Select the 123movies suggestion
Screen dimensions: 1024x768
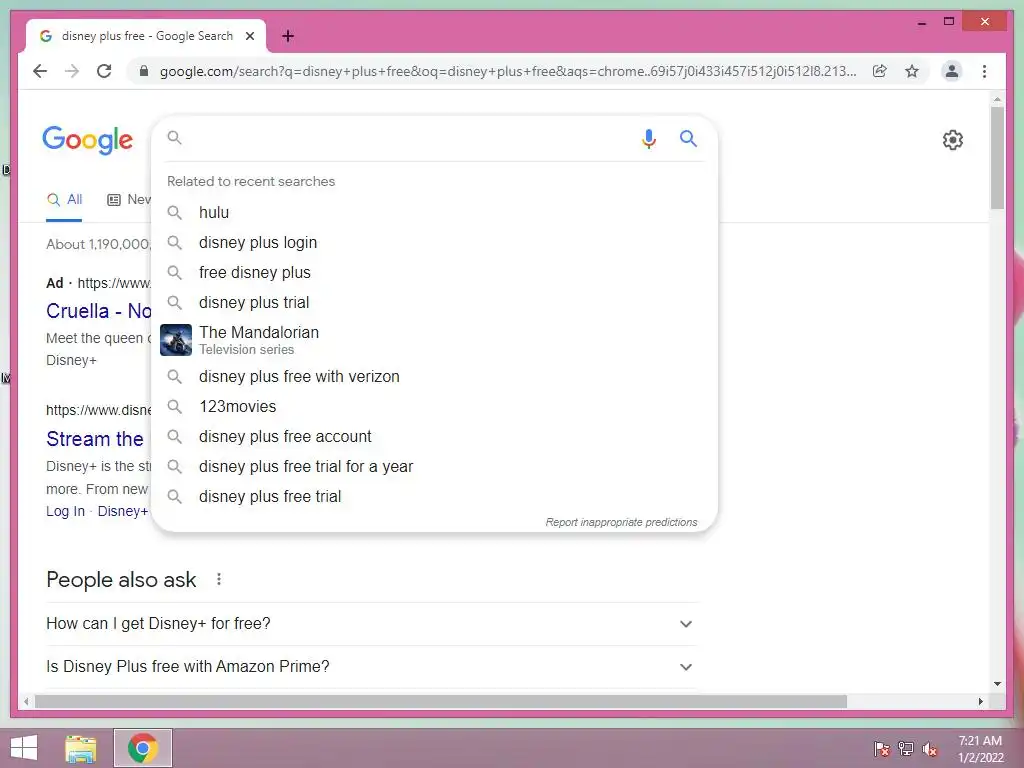click(x=434, y=406)
